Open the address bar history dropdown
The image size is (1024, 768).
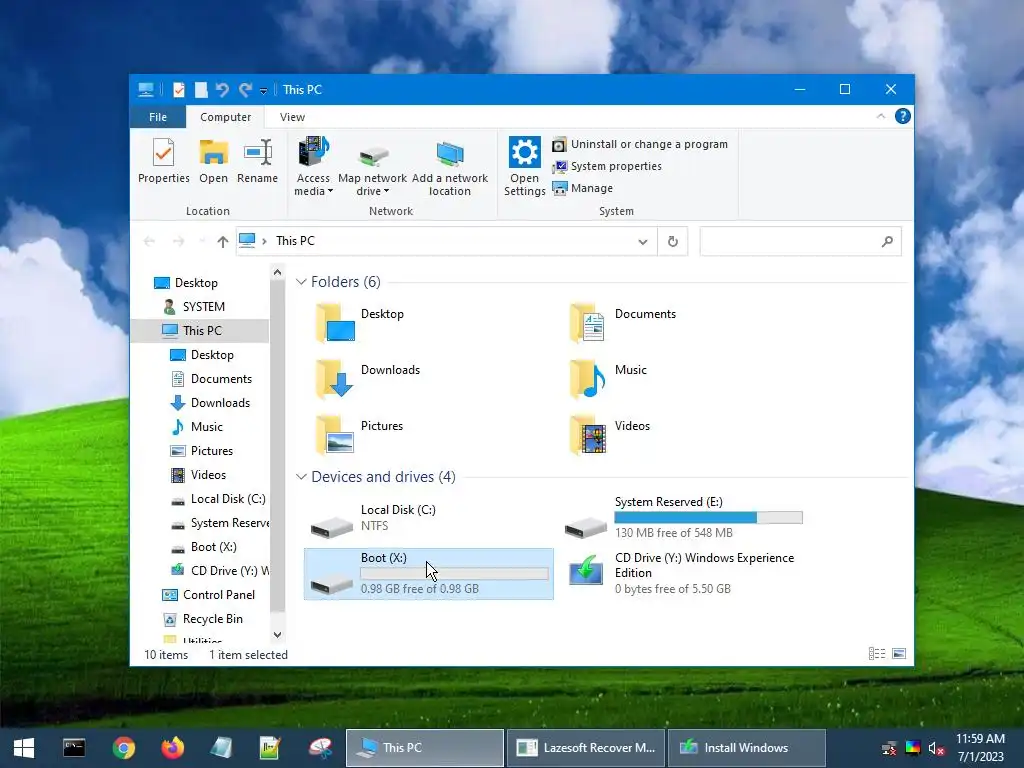643,242
